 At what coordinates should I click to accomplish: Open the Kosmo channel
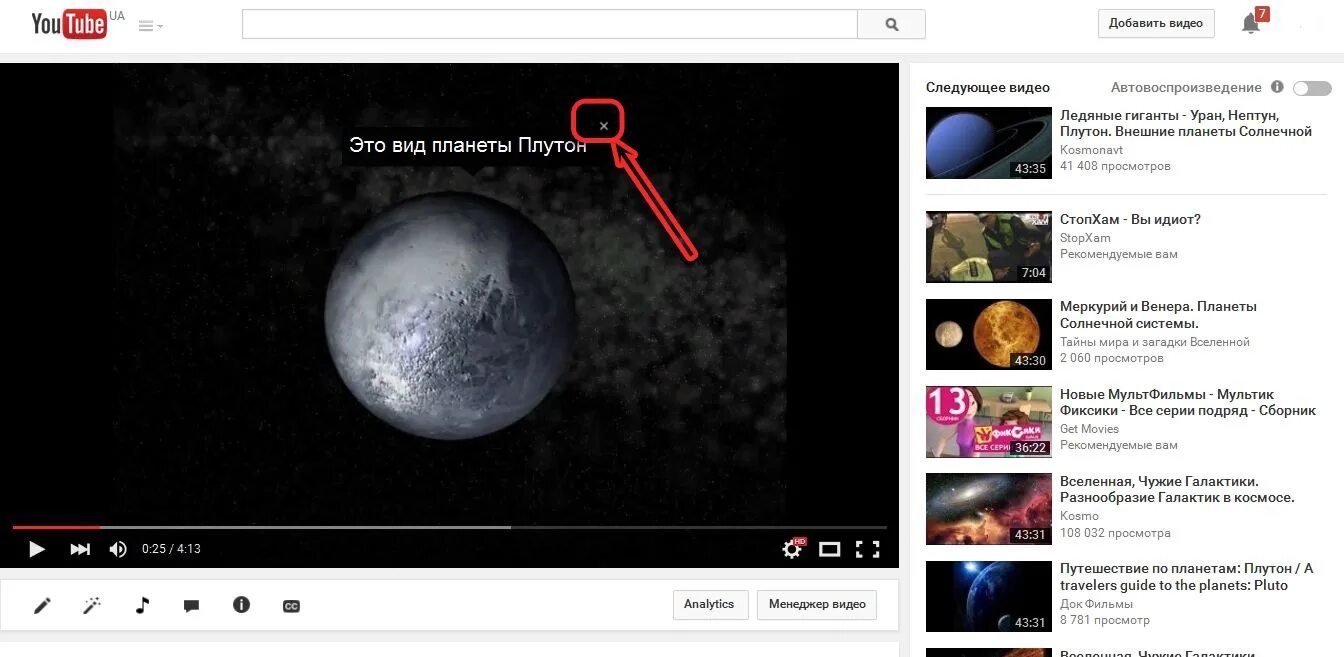(1079, 516)
